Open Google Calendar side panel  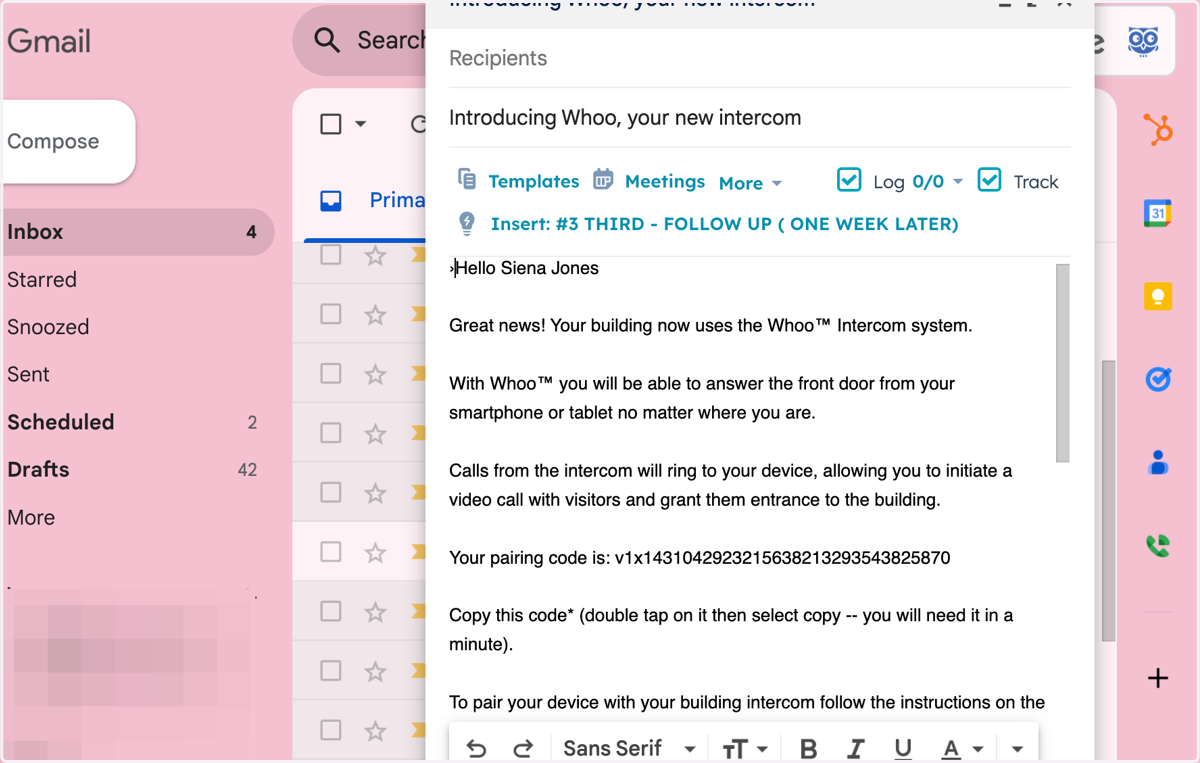pyautogui.click(x=1158, y=213)
